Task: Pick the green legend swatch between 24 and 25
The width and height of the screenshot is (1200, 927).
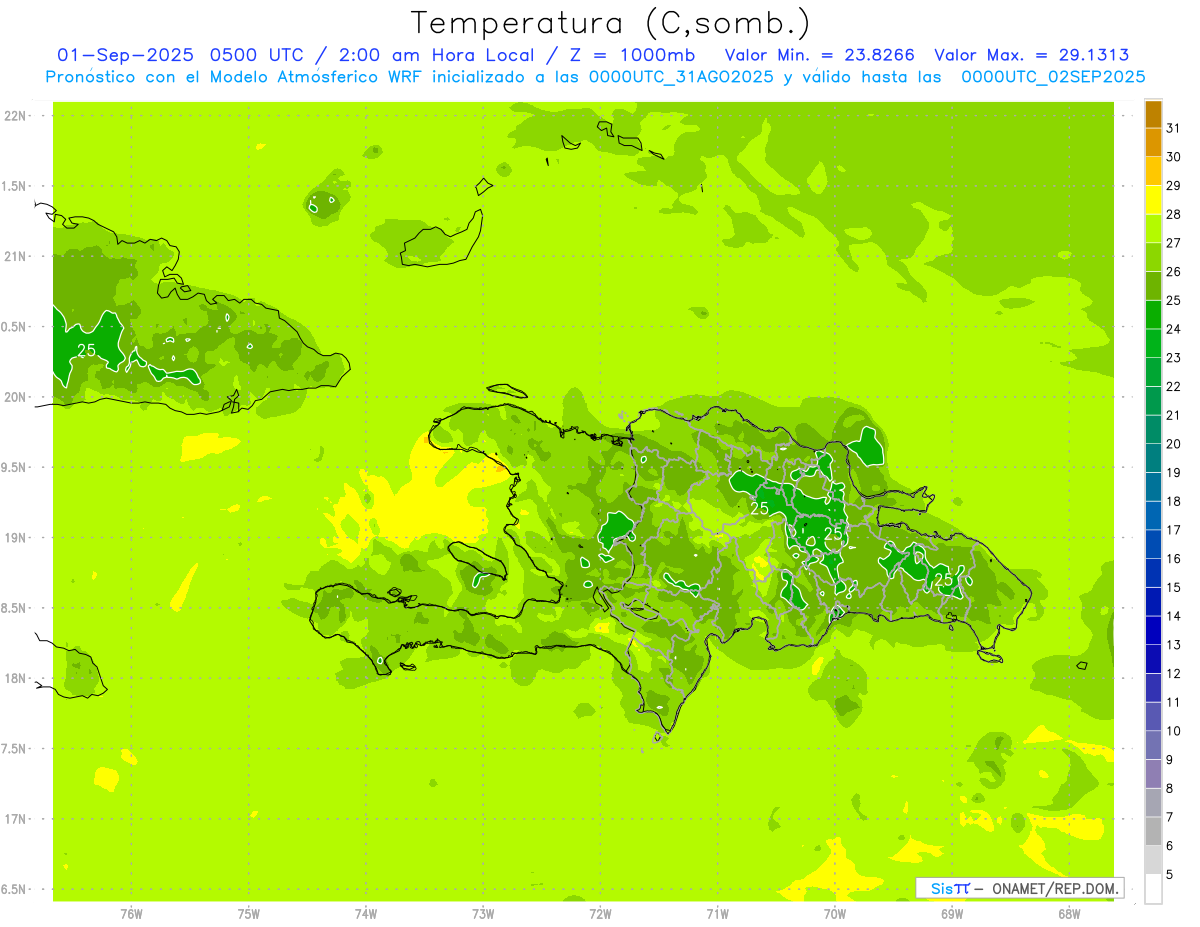Action: pyautogui.click(x=1153, y=314)
